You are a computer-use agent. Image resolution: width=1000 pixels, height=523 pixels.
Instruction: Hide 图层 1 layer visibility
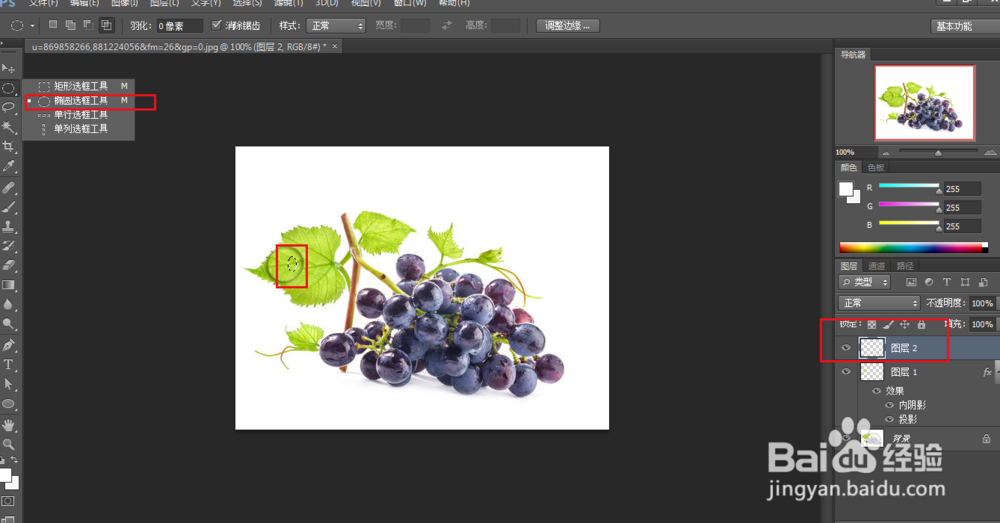point(846,371)
